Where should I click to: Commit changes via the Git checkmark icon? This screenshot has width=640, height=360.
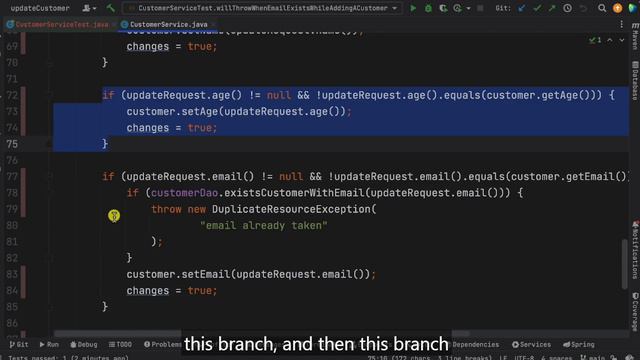[x=537, y=8]
